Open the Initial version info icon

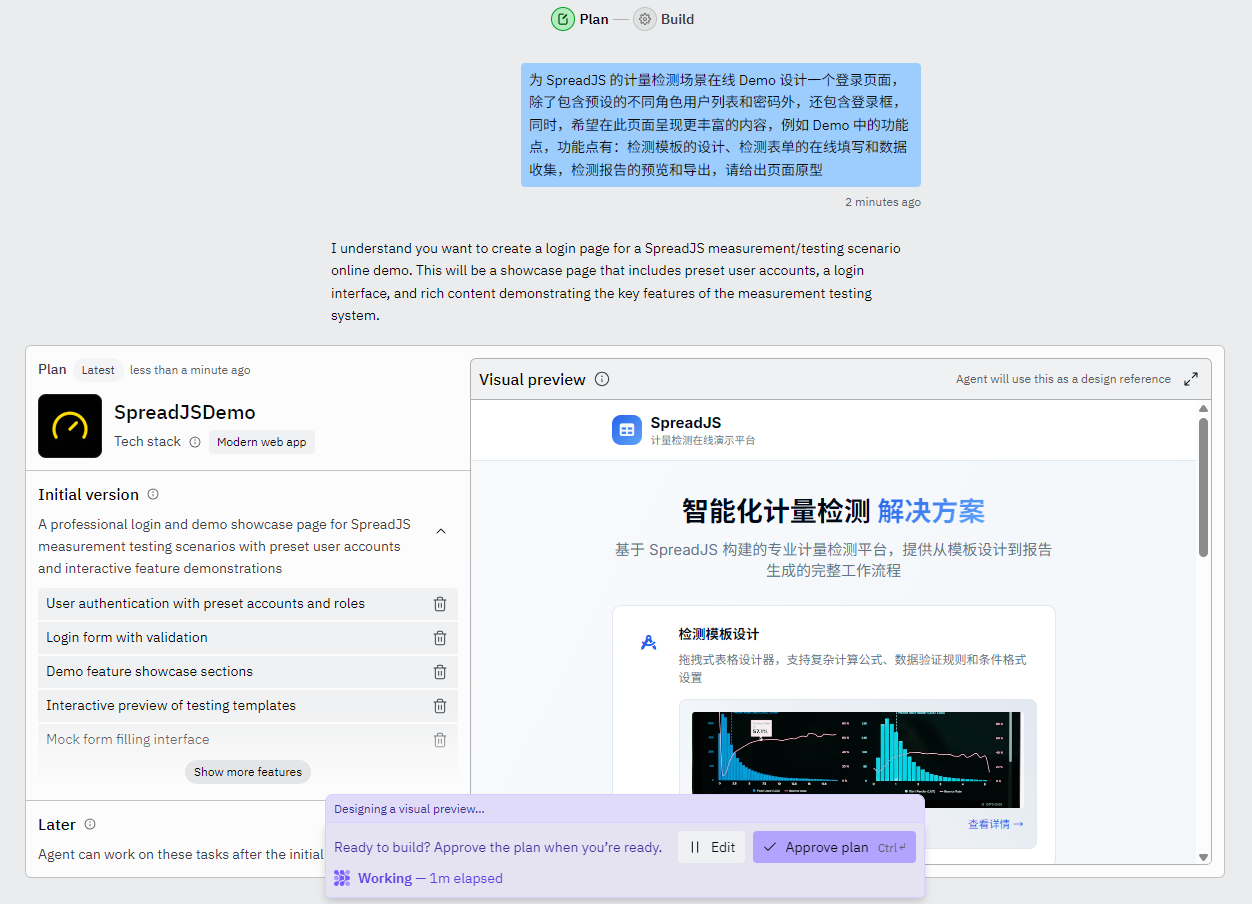tap(153, 494)
